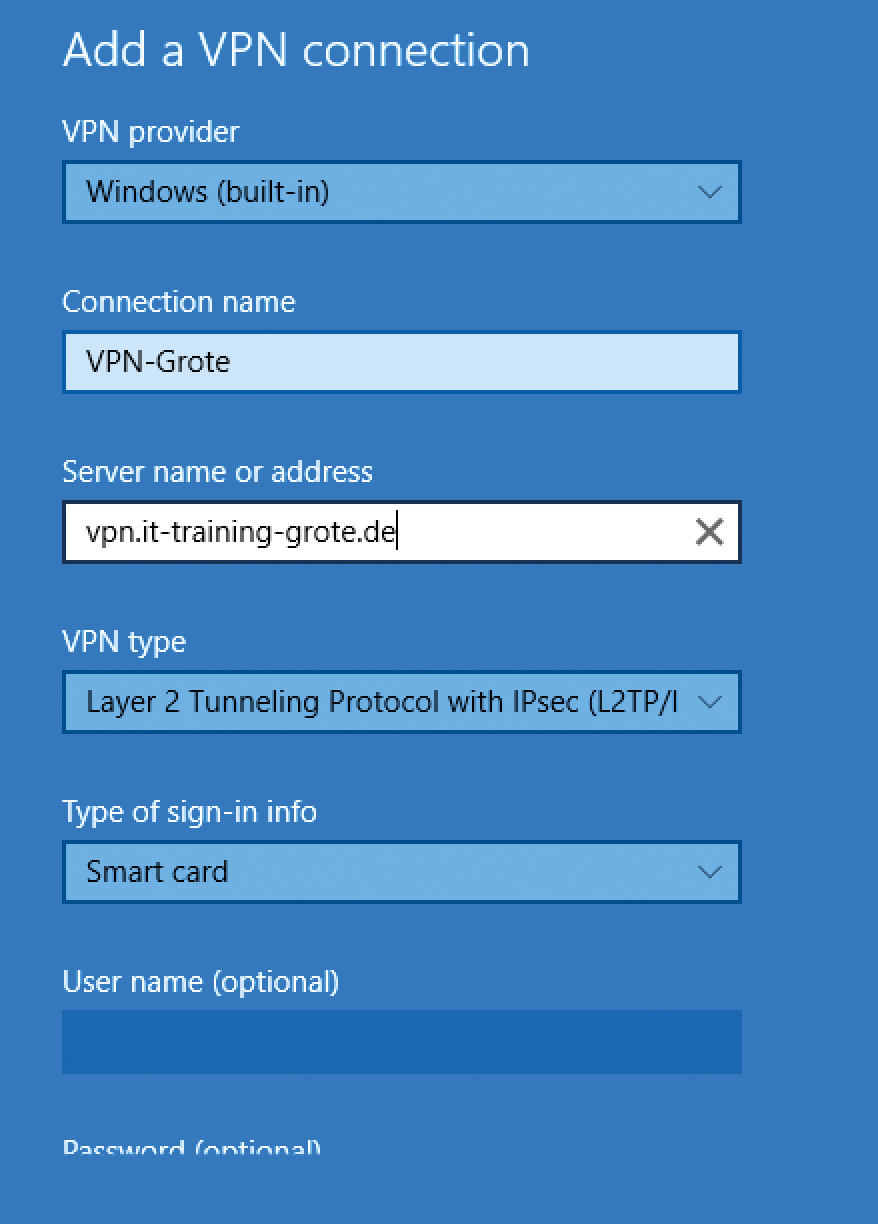
Task: Click the chevron on the VPN provider box
Action: (710, 192)
